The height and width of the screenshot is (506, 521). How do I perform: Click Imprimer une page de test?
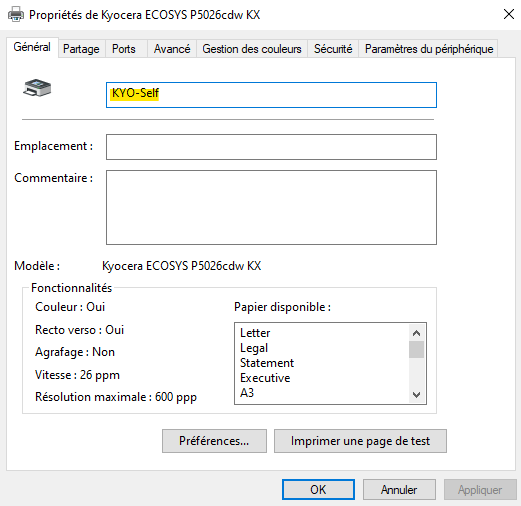pos(360,441)
